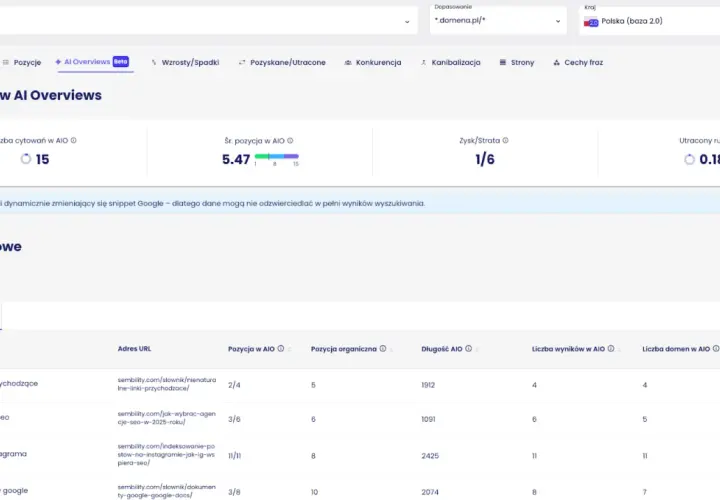Sort by the Pozycja organiczna column
The image size is (720, 500).
tap(343, 349)
